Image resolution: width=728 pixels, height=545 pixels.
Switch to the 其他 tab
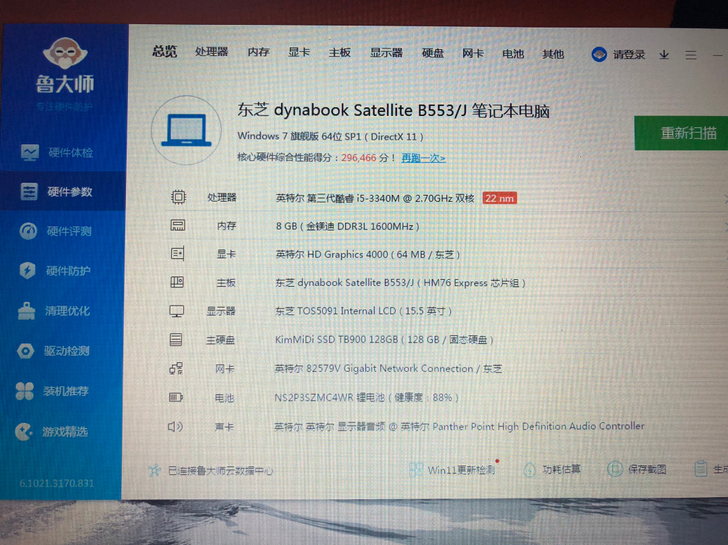coord(553,54)
